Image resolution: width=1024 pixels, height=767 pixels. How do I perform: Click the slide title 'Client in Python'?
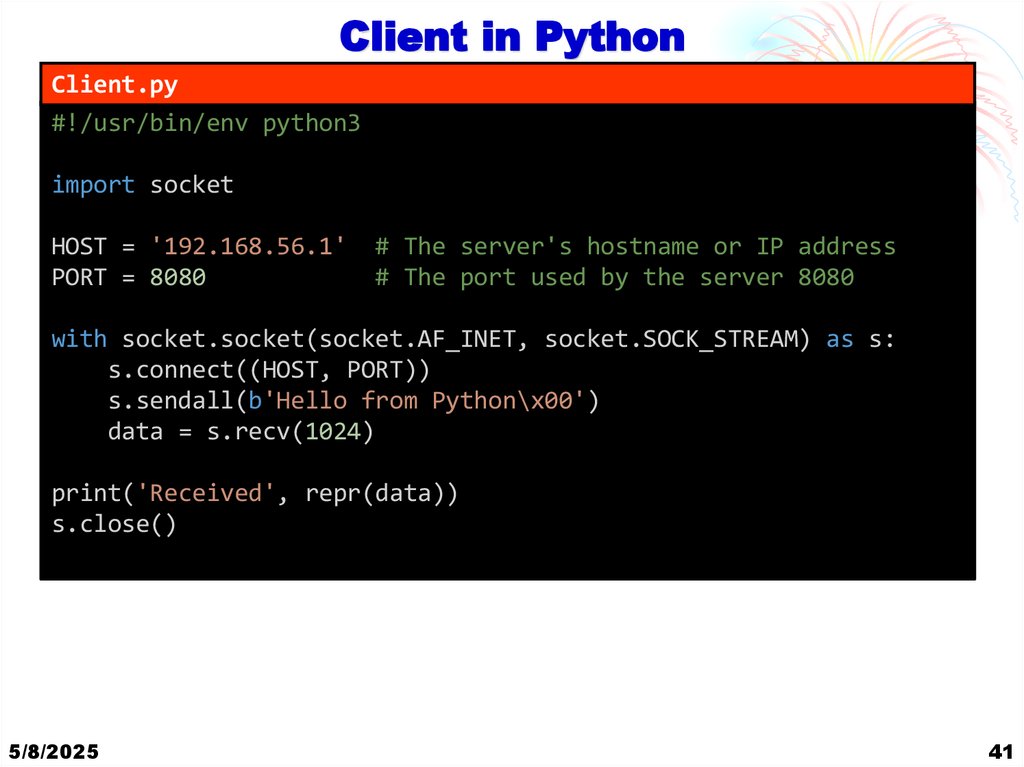tap(512, 38)
